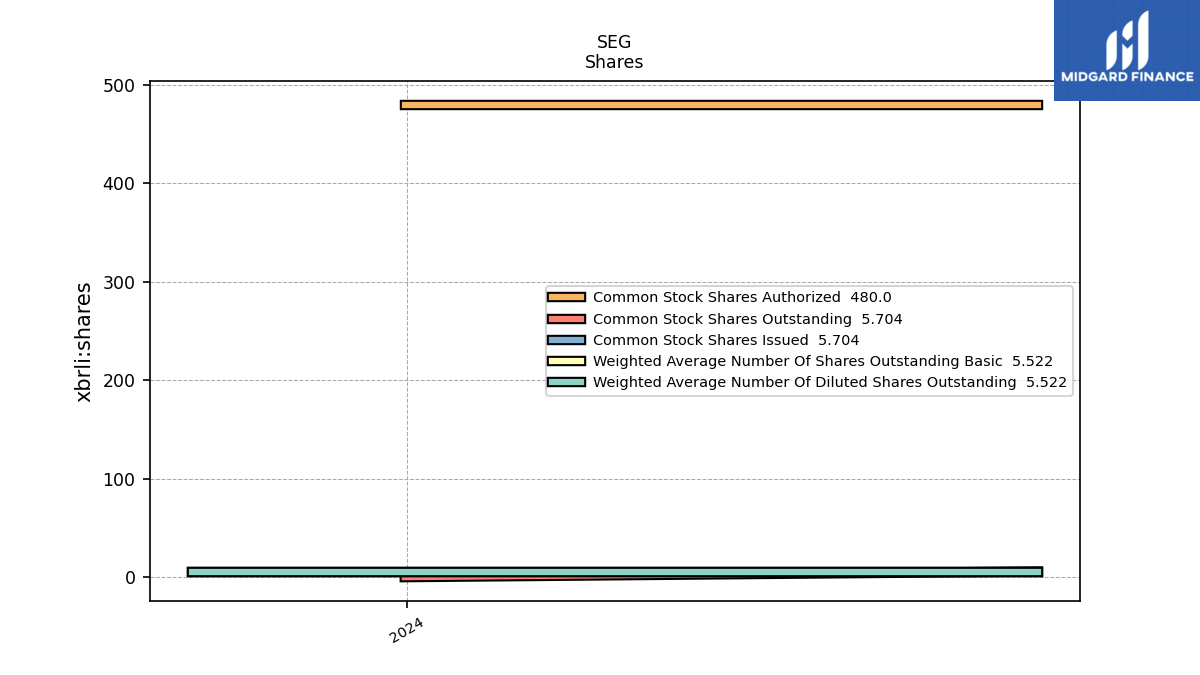Click the teal Weighted Average Diluted legend swatch
The height and width of the screenshot is (675, 1200).
coord(566,382)
